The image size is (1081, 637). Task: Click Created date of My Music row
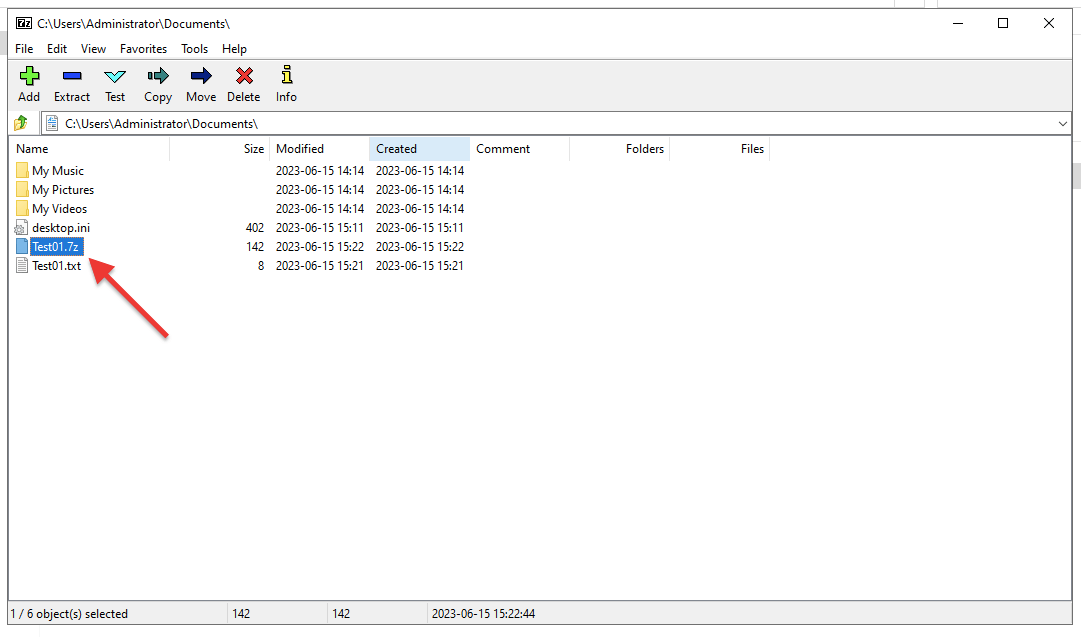[x=420, y=170]
